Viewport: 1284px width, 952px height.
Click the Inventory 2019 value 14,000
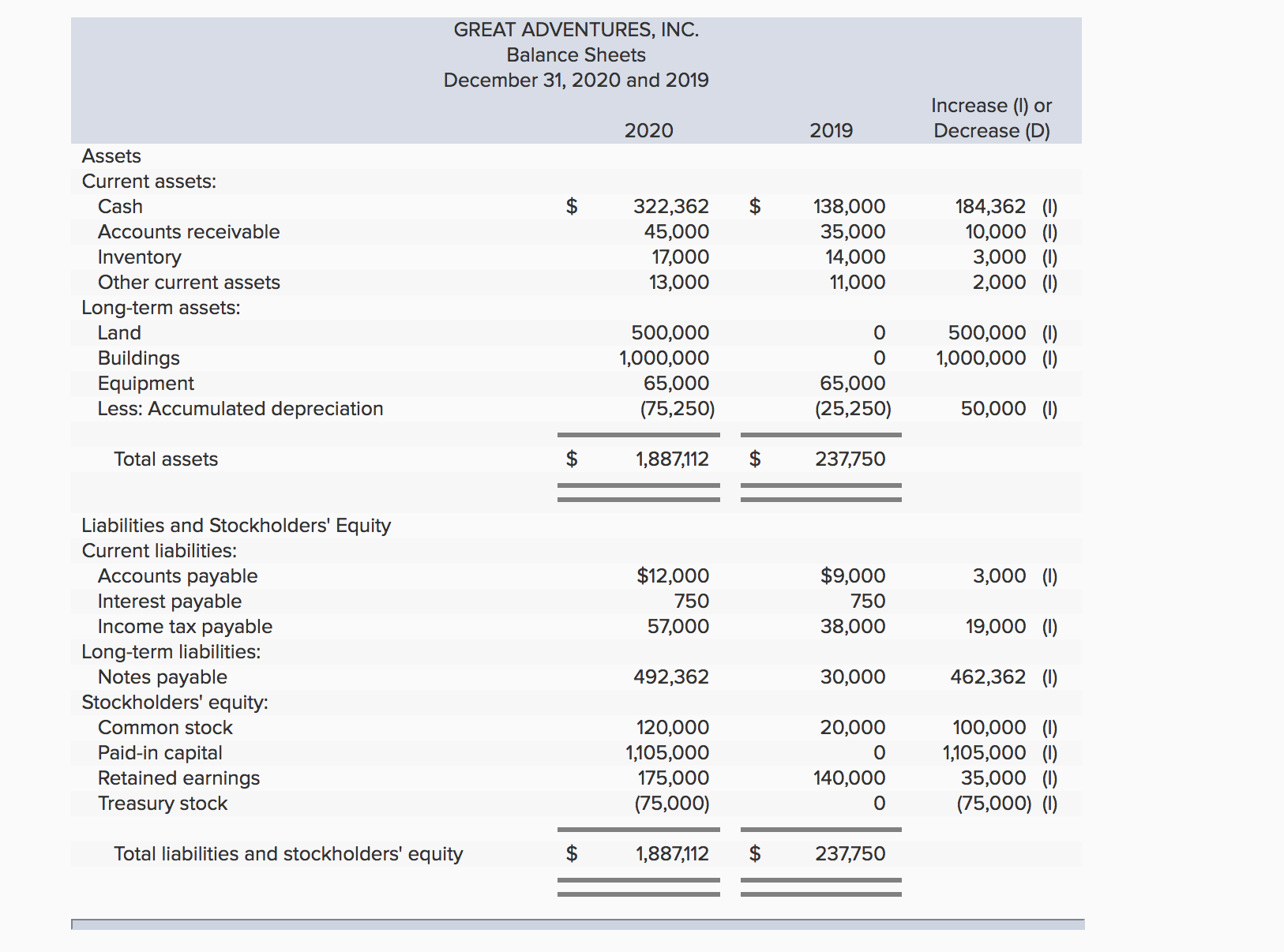coord(854,257)
